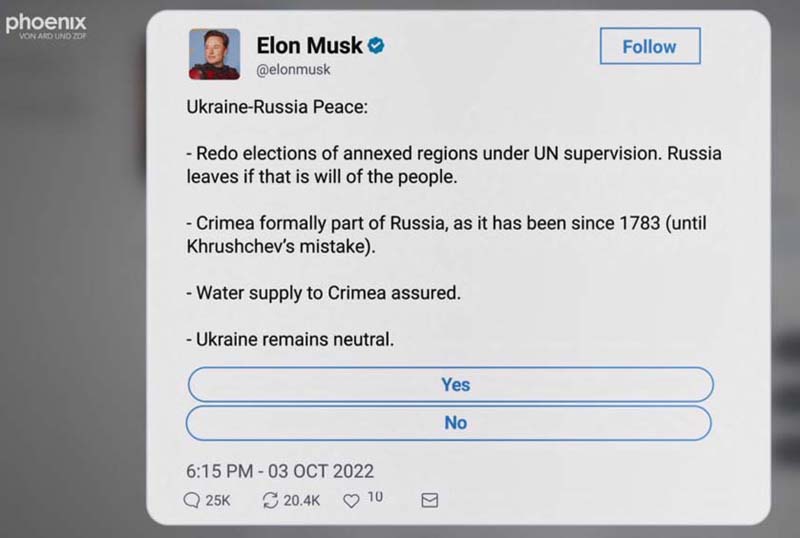Click the 25K reply count
Viewport: 800px width, 538px height.
pyautogui.click(x=218, y=501)
